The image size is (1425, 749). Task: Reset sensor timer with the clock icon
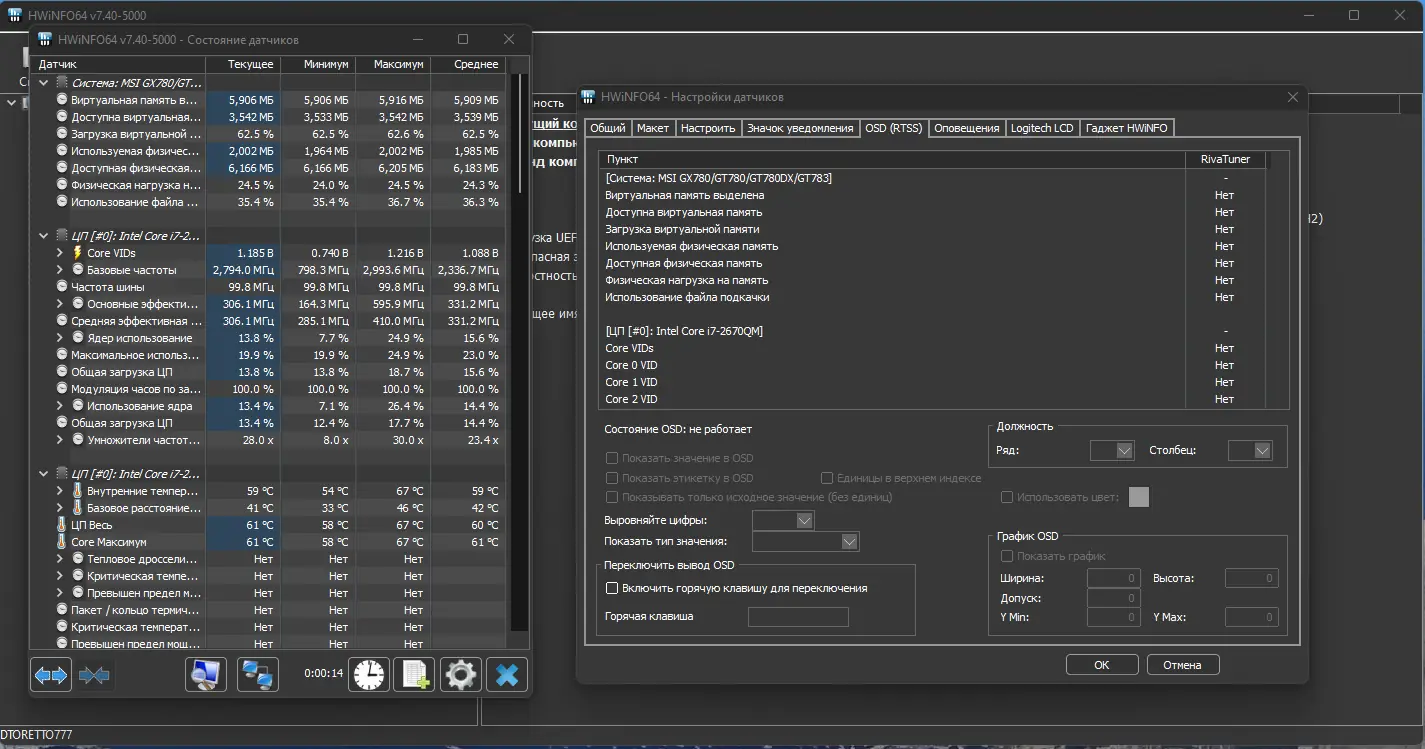pos(368,675)
